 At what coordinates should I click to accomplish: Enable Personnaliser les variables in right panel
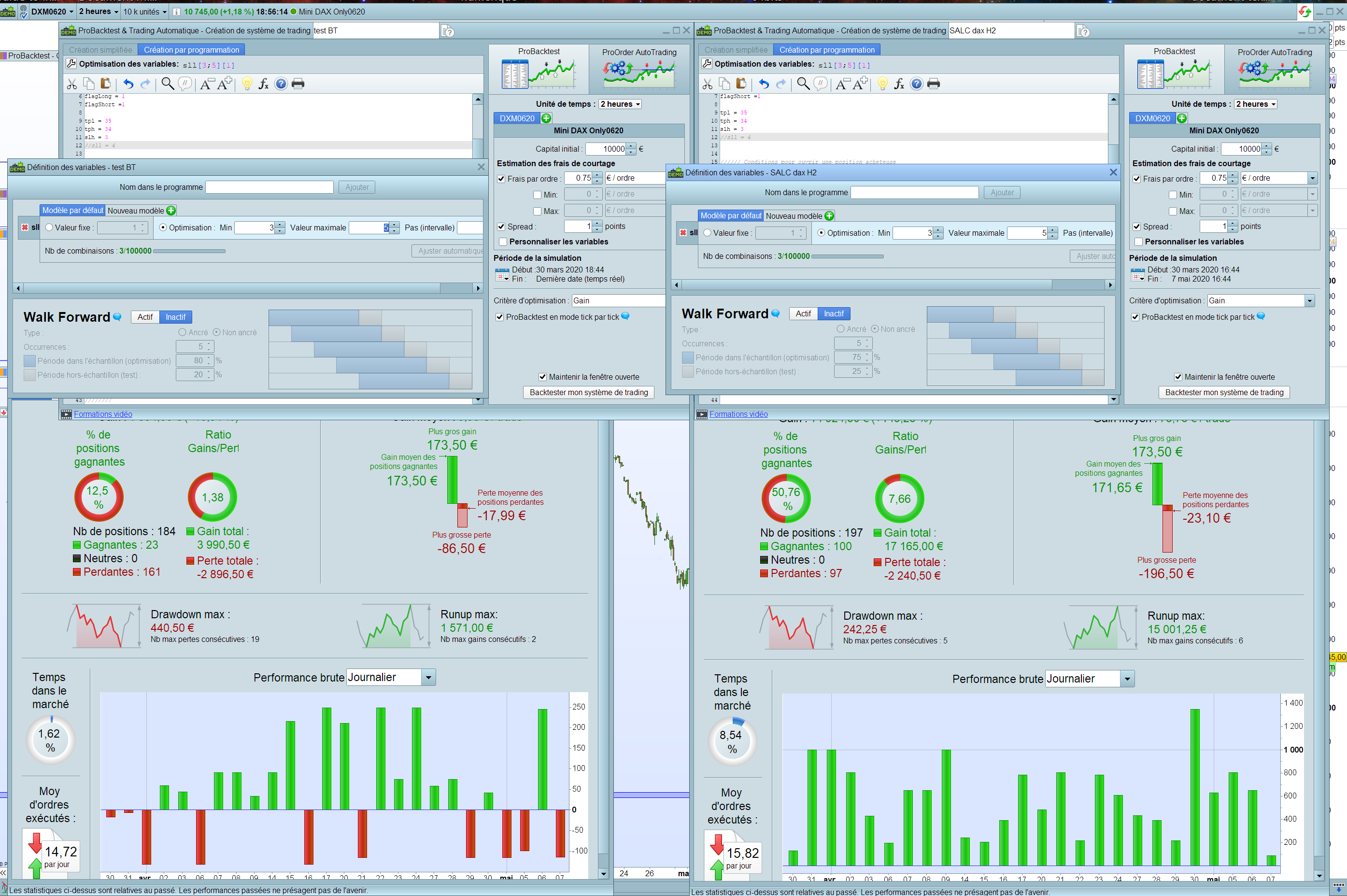1138,242
